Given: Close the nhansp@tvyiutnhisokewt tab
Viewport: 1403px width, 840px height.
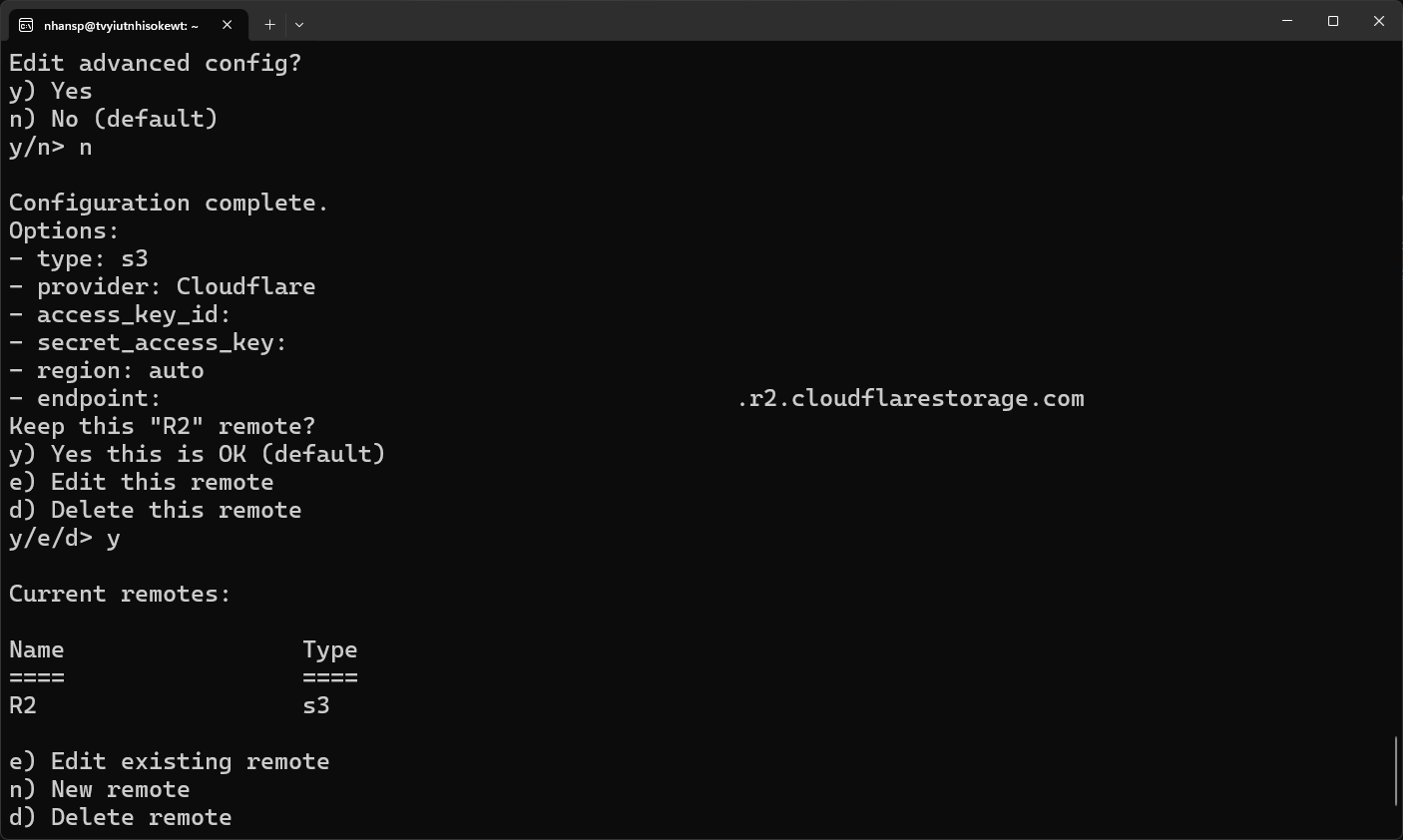Looking at the screenshot, I should (228, 25).
